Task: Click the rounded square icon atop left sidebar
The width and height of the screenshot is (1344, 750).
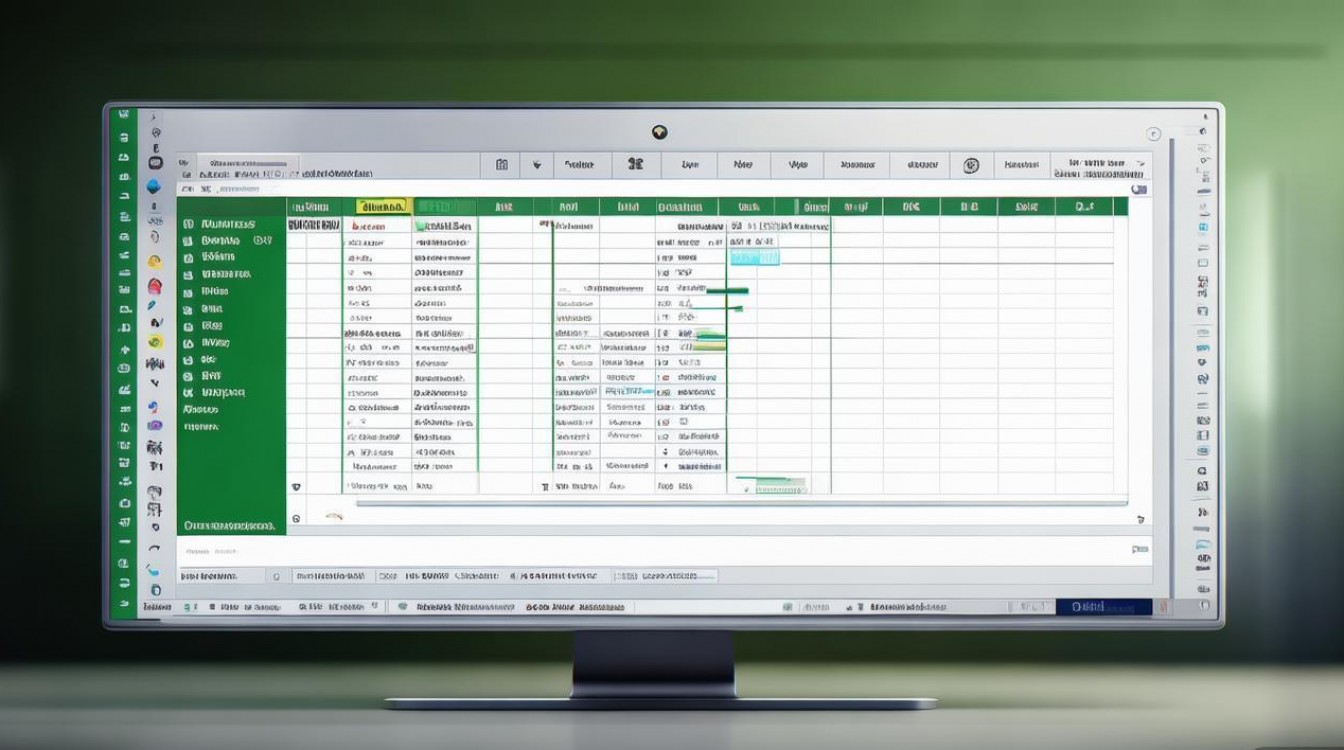Action: pos(155,162)
